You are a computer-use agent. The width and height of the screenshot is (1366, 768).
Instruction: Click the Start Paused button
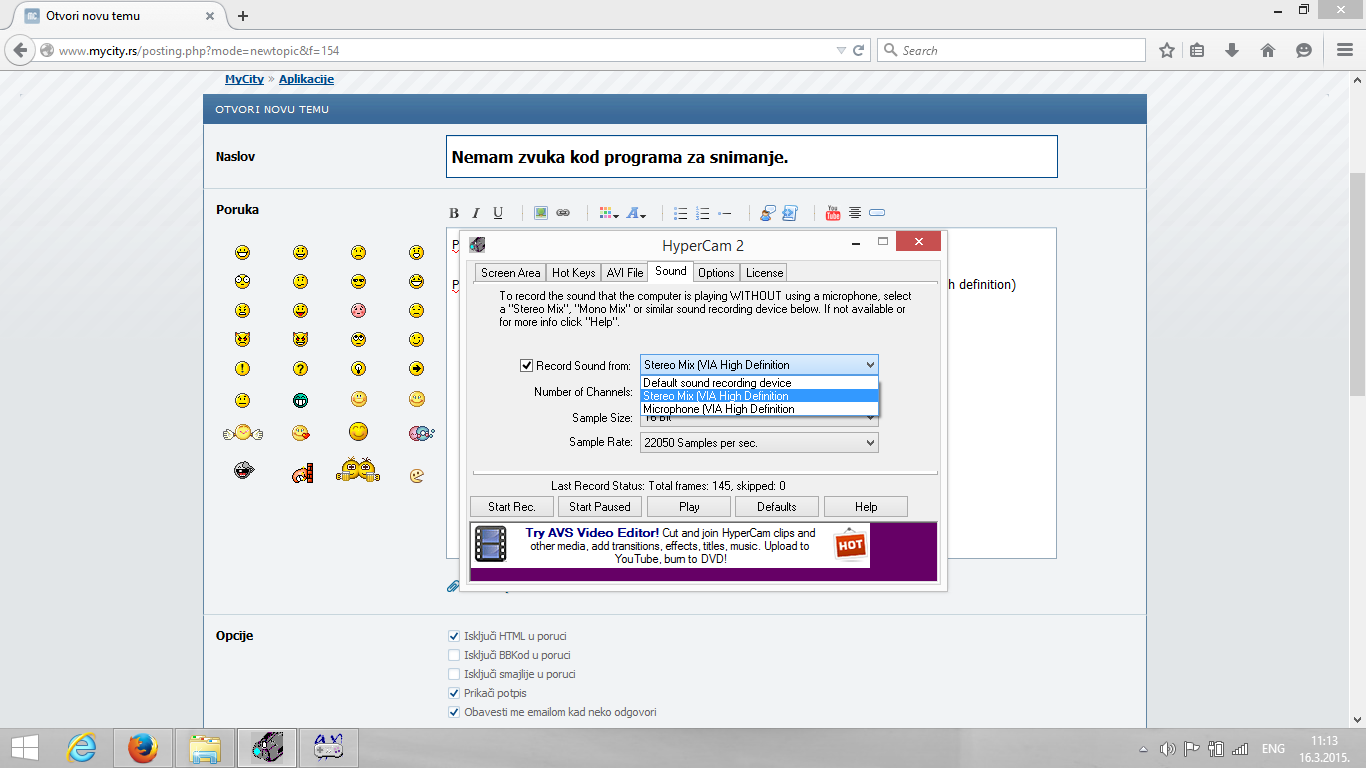(x=600, y=507)
